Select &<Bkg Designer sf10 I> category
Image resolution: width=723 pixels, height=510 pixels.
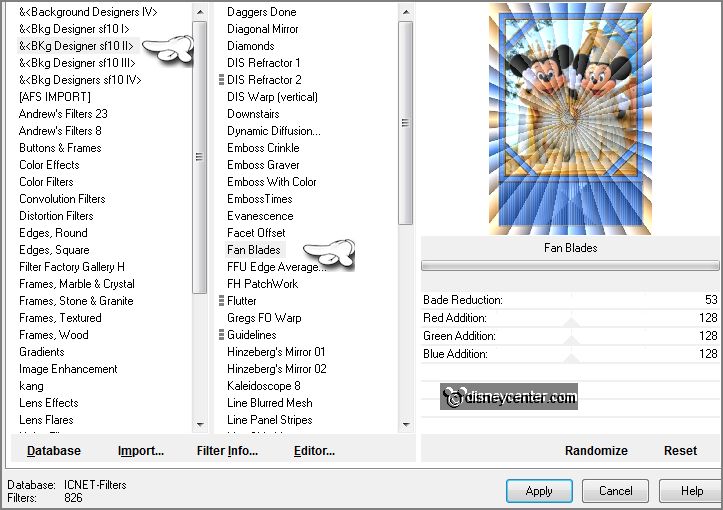click(x=74, y=29)
